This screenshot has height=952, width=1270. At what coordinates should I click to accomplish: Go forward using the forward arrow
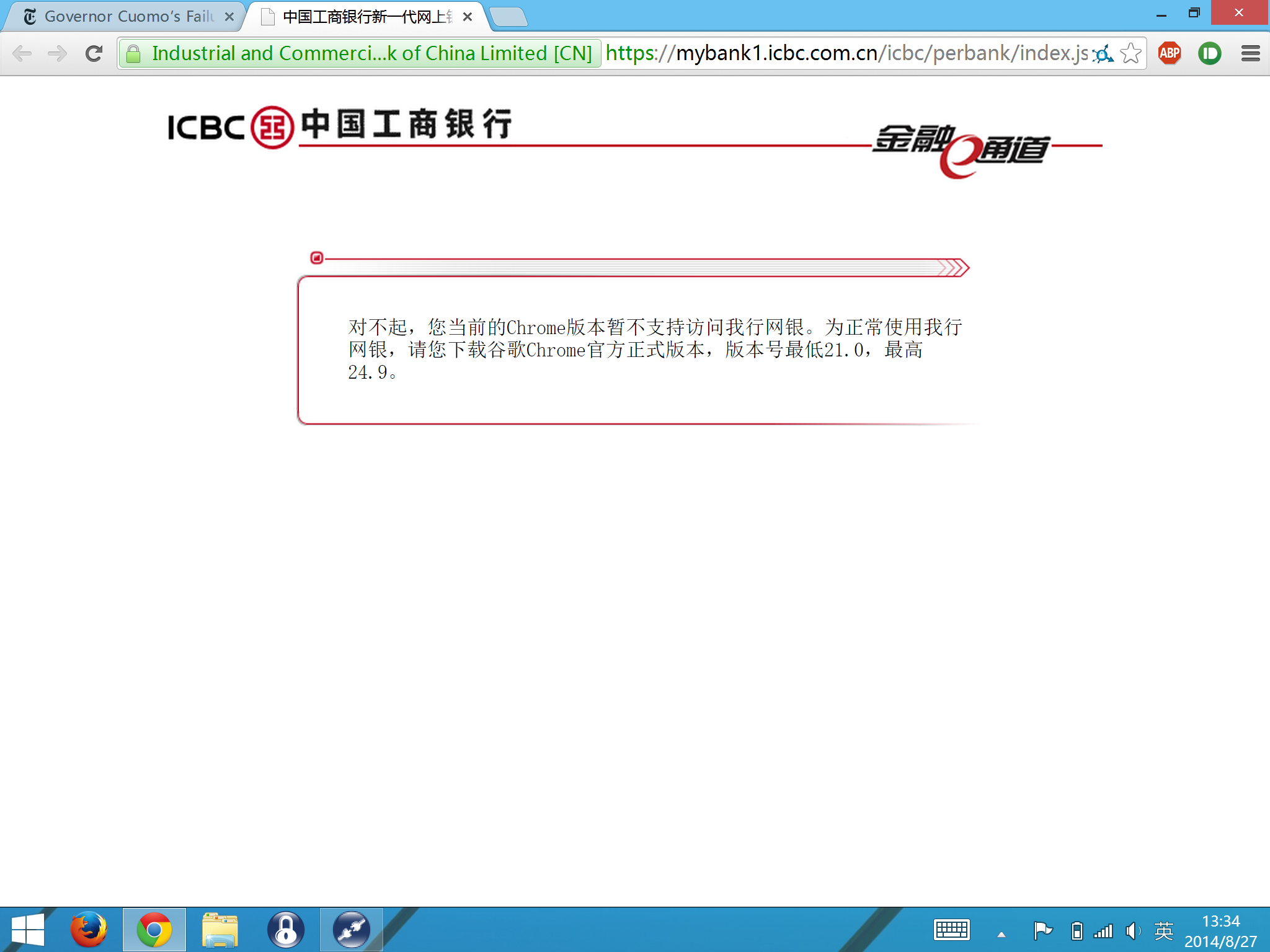[x=58, y=54]
